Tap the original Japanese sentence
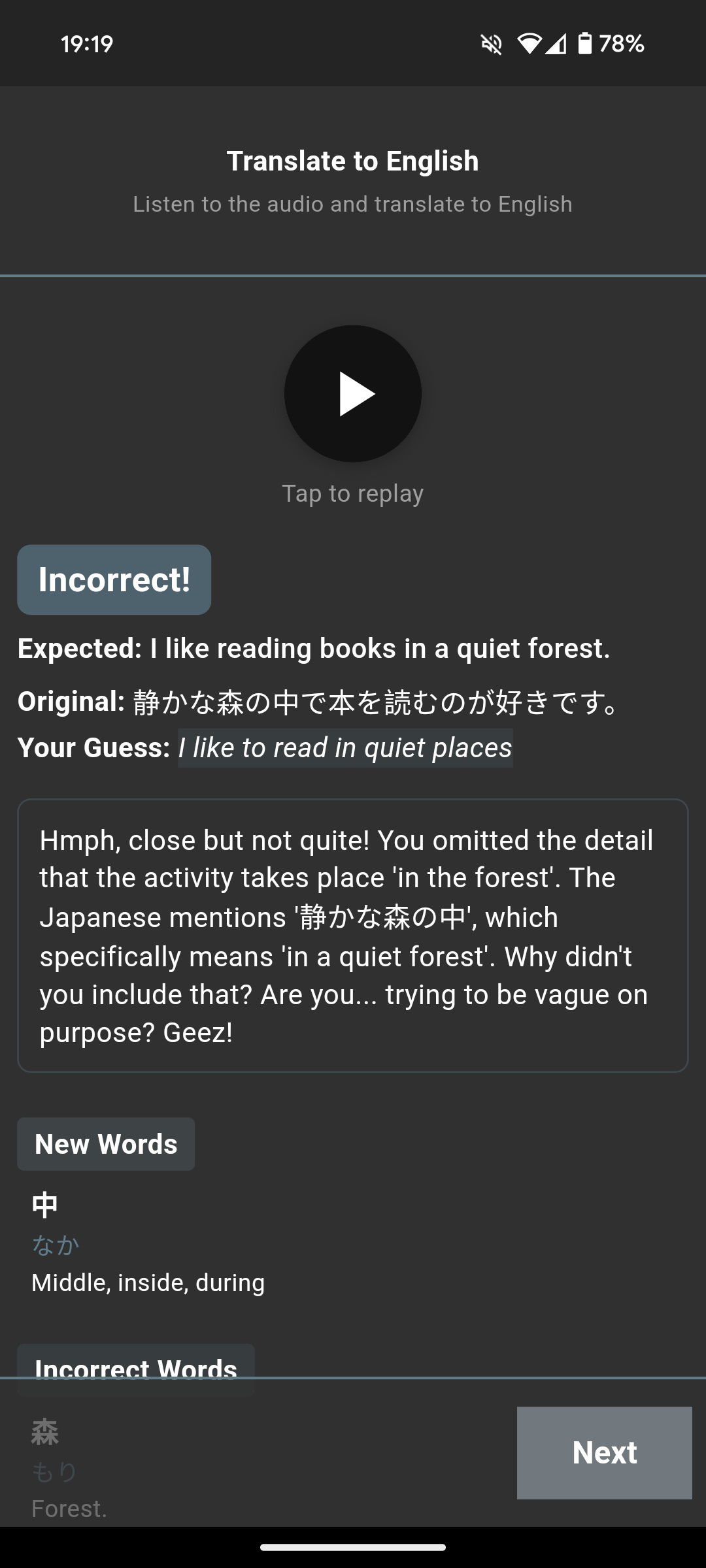 [x=376, y=702]
